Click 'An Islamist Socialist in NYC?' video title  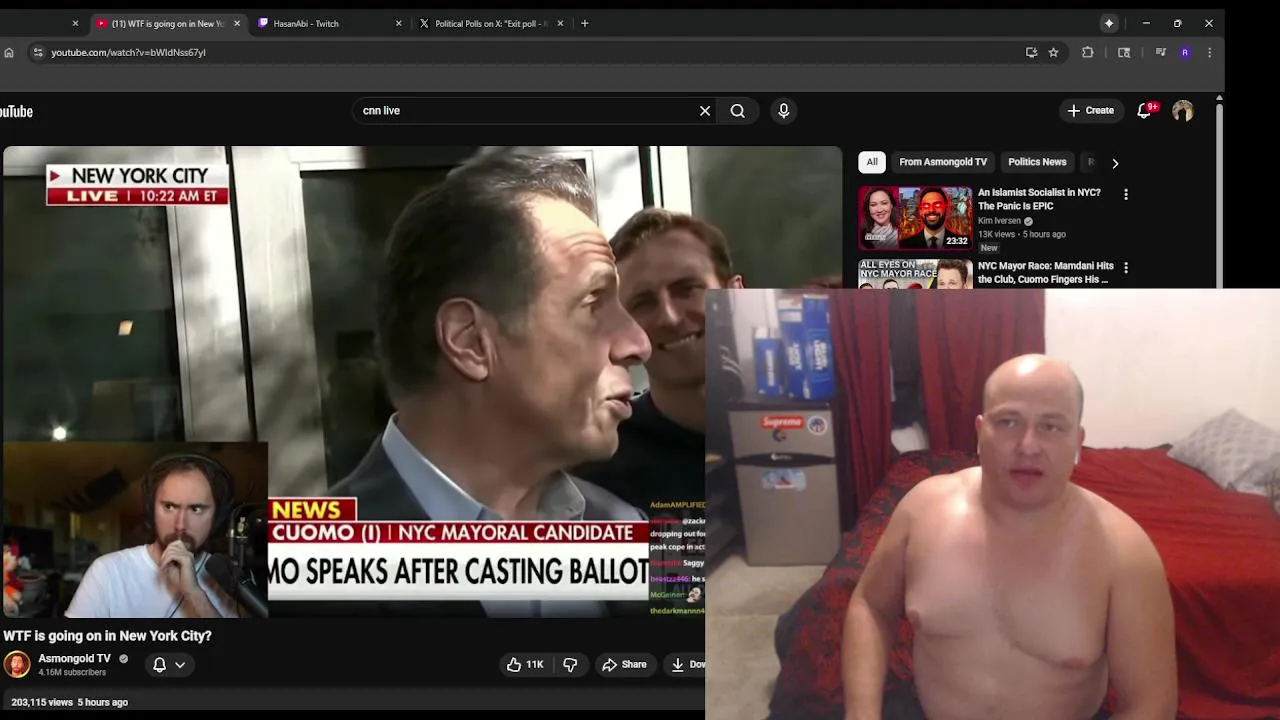1039,199
